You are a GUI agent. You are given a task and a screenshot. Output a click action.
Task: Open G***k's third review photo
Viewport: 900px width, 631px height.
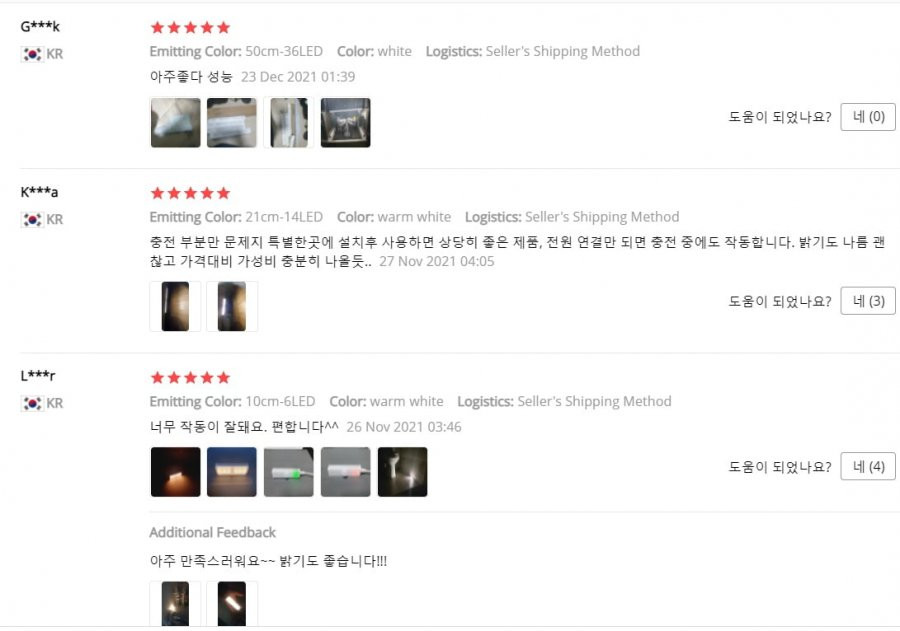click(x=289, y=122)
